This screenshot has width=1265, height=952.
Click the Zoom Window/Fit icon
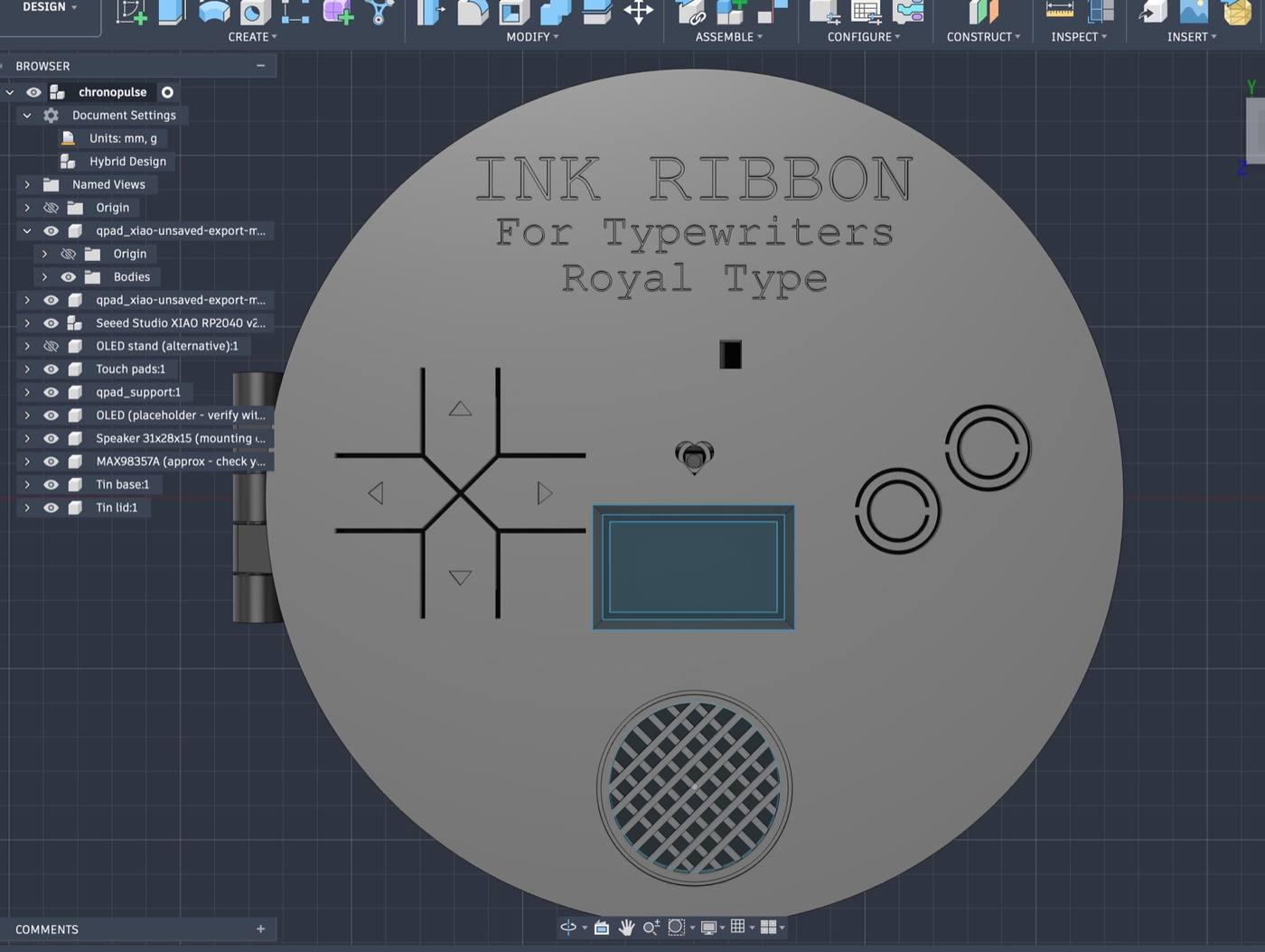676,927
